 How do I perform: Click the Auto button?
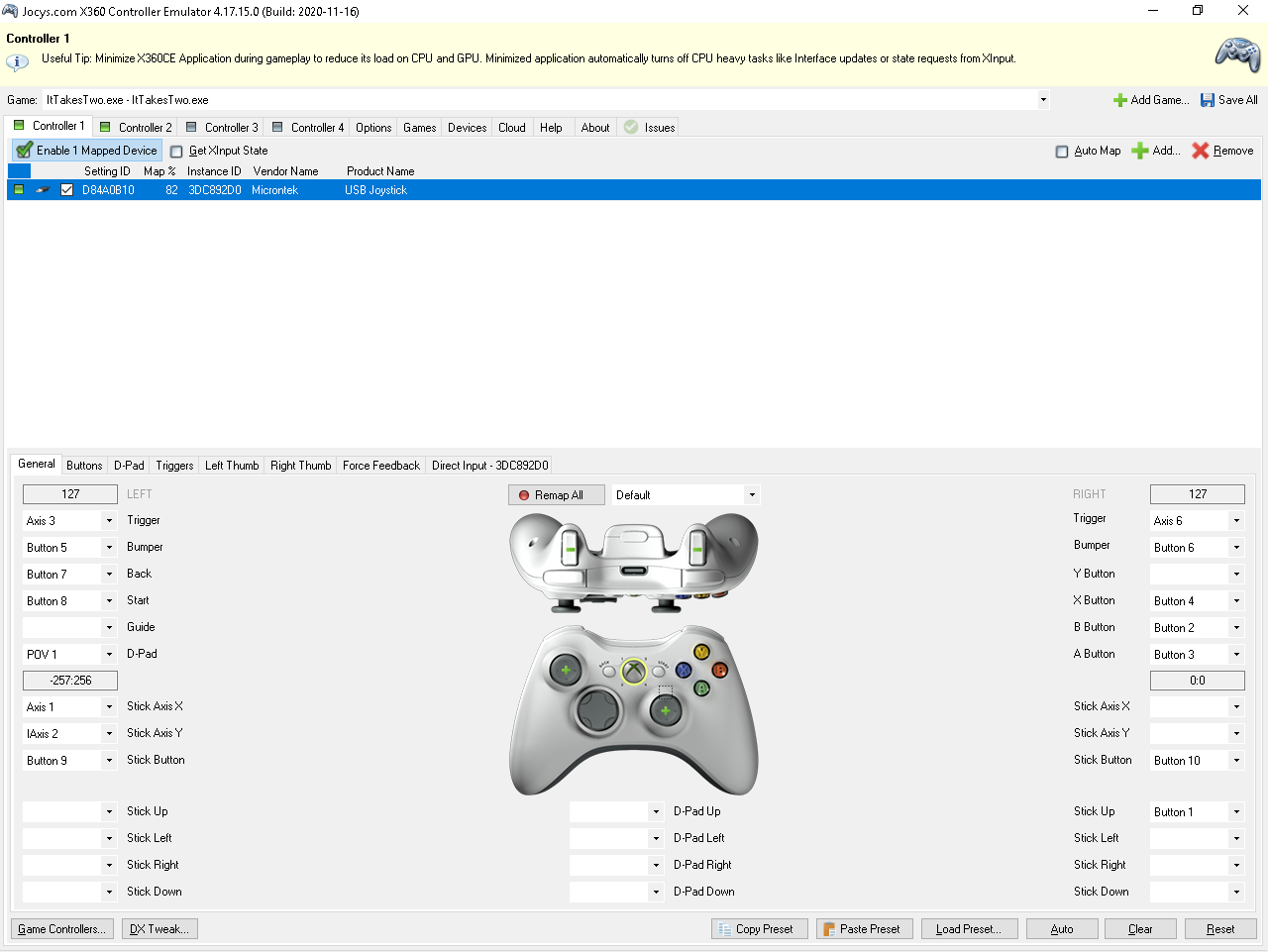pos(1062,929)
